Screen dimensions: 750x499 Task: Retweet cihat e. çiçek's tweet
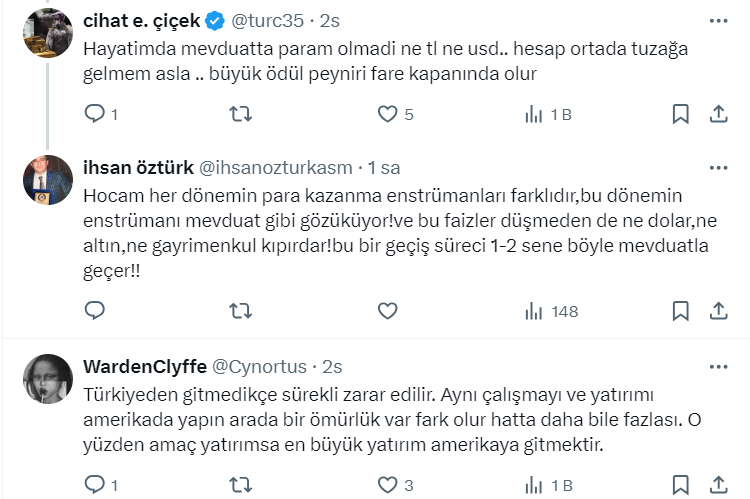(241, 114)
